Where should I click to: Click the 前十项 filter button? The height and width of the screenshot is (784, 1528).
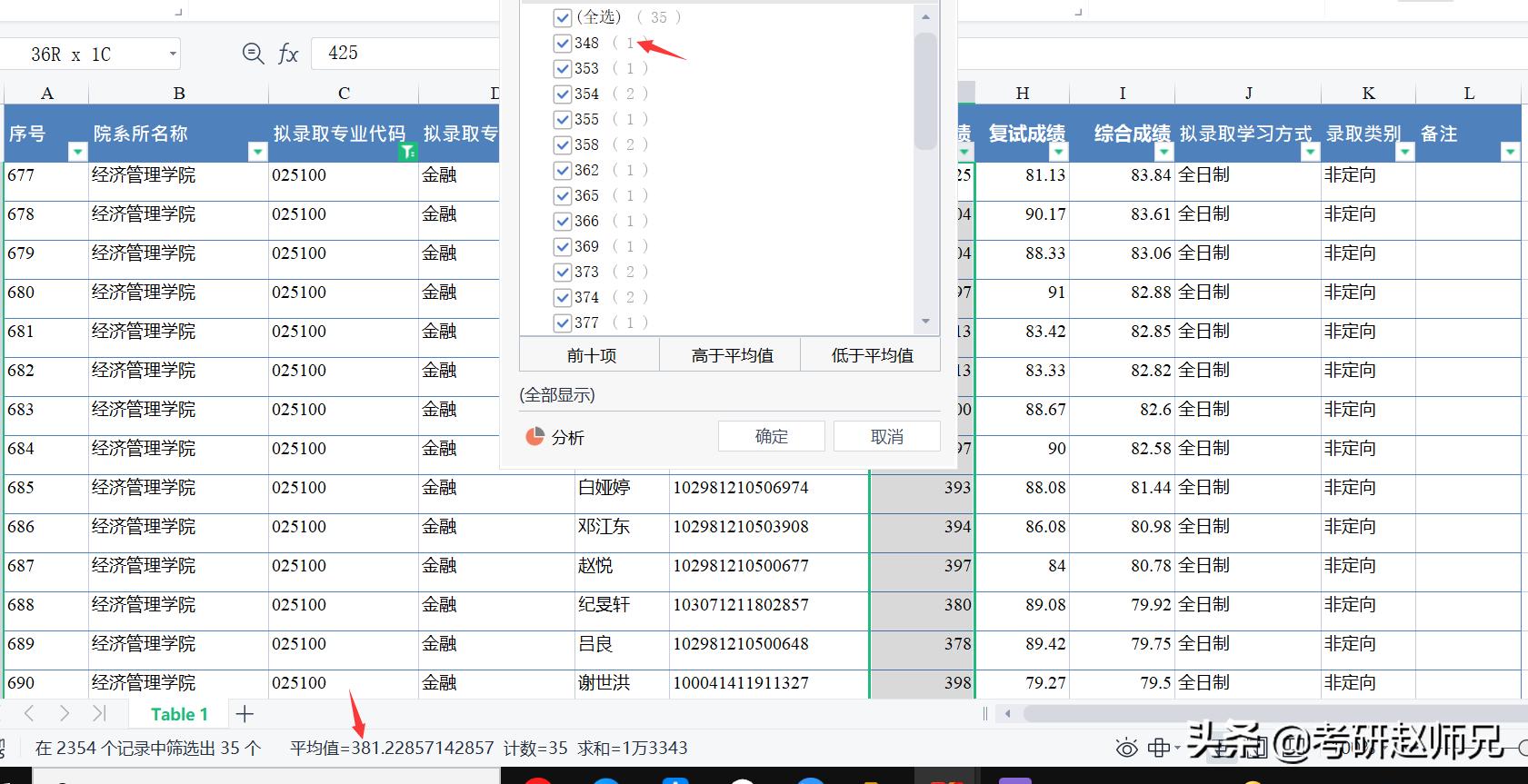point(590,355)
